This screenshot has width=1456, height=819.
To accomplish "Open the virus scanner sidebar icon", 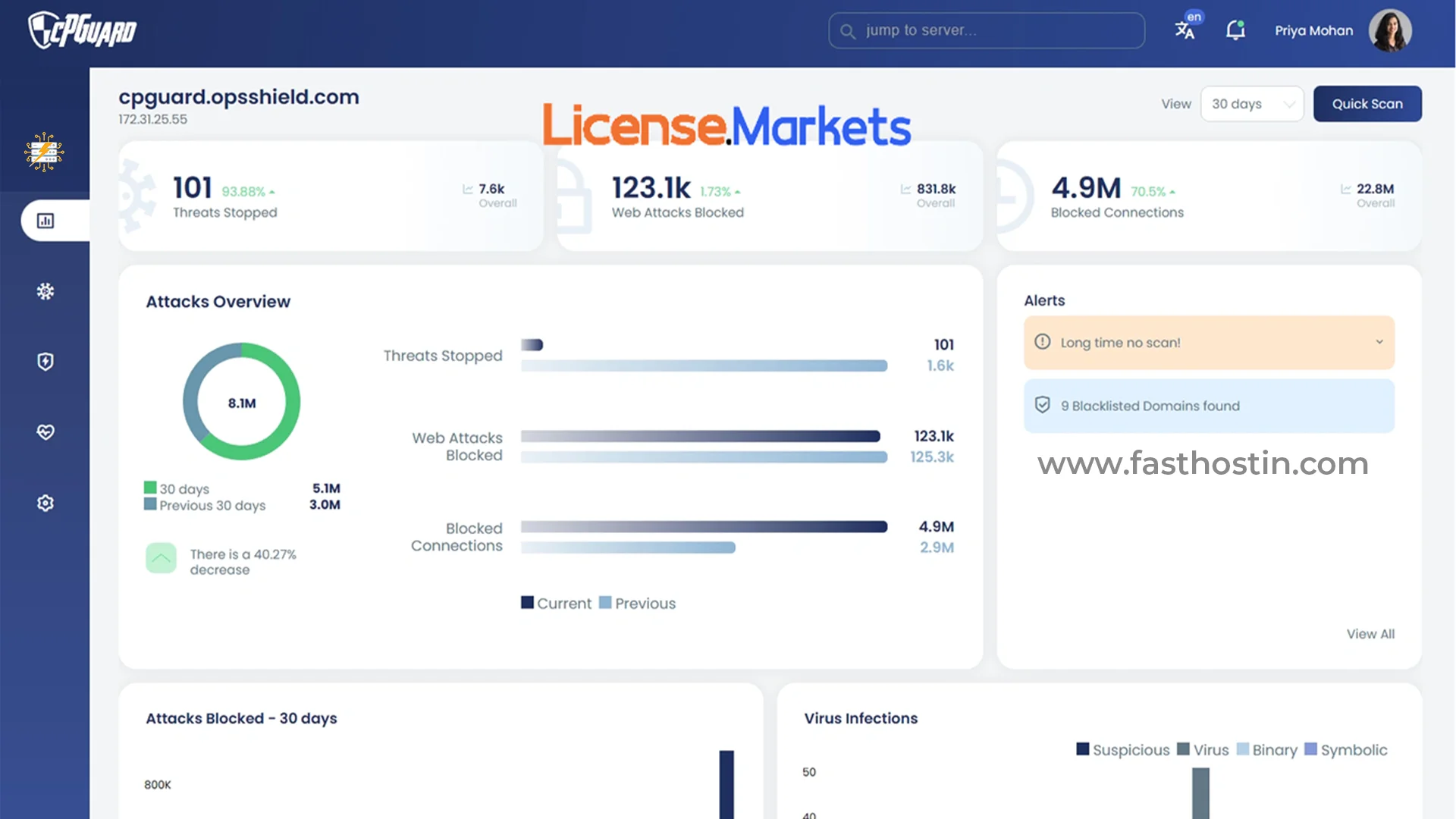I will 45,291.
